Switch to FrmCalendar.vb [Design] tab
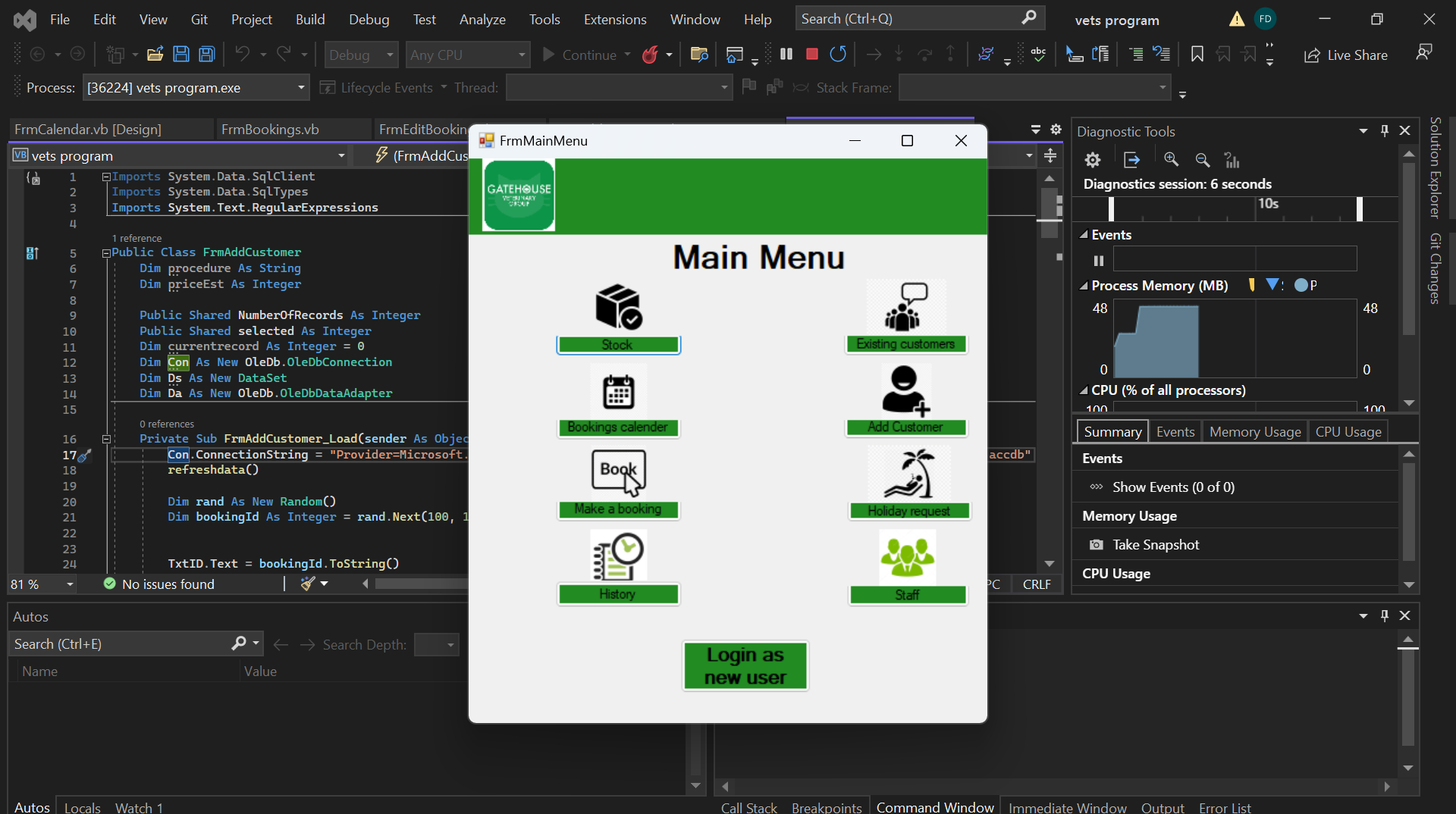The height and width of the screenshot is (814, 1456). coord(88,130)
